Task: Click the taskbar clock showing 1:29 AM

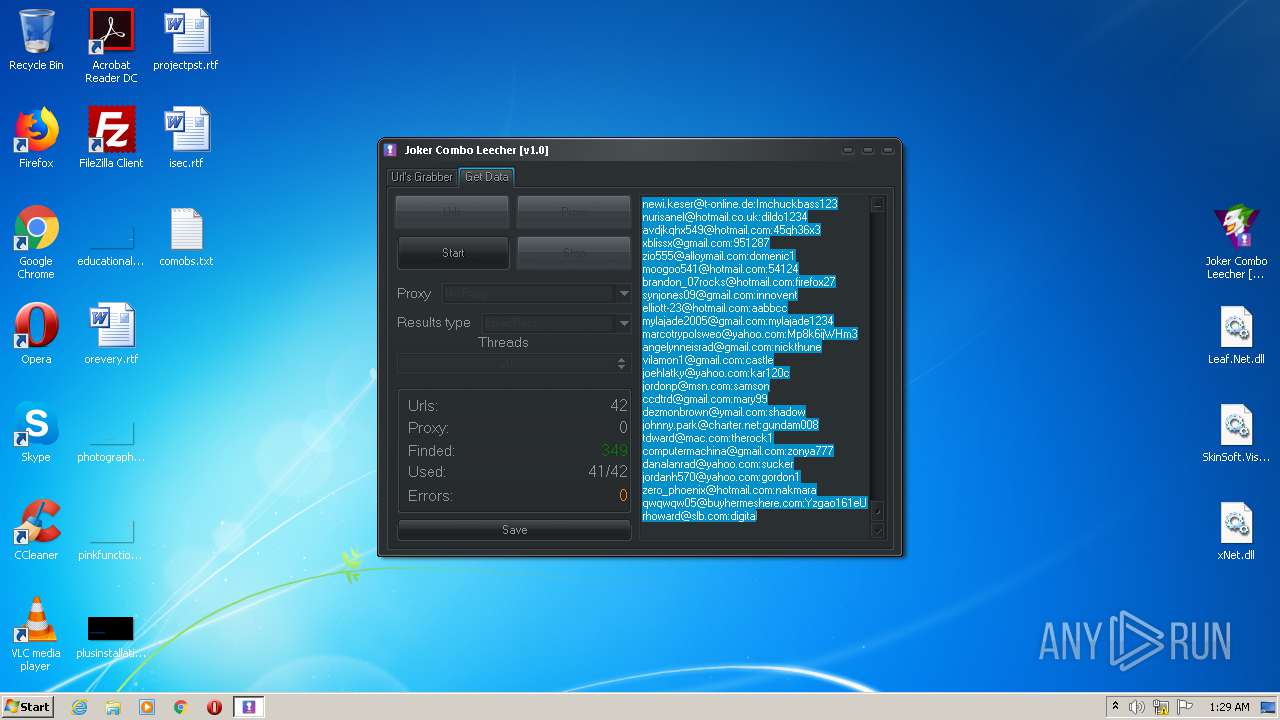Action: (1229, 707)
